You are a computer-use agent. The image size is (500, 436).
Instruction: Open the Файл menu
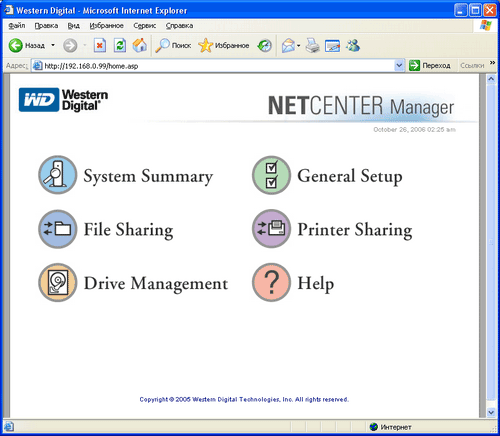pyautogui.click(x=16, y=26)
